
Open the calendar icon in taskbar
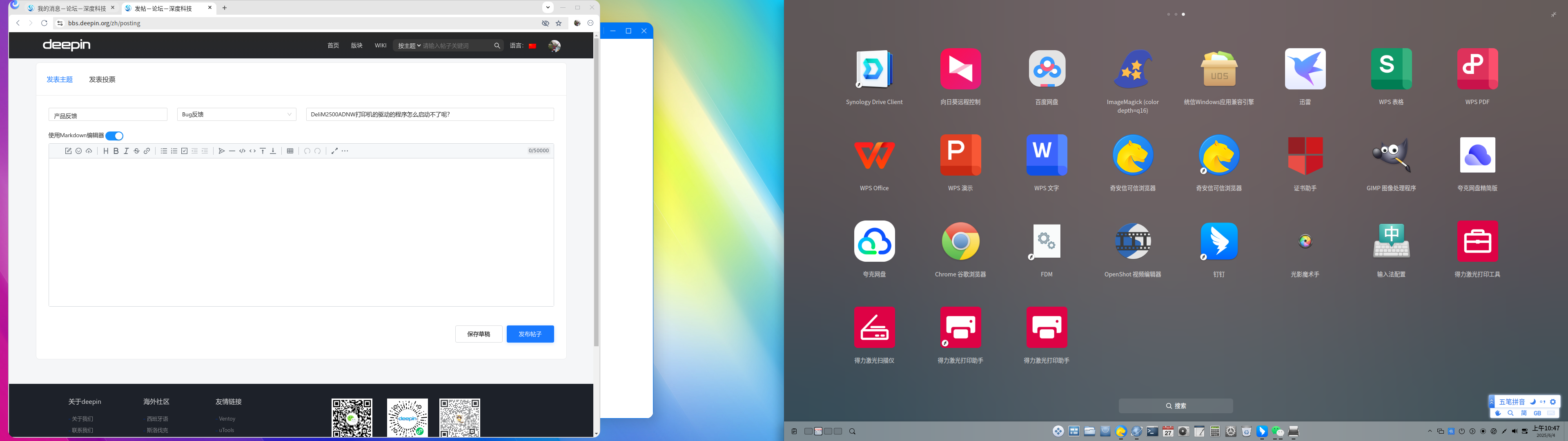point(1167,431)
